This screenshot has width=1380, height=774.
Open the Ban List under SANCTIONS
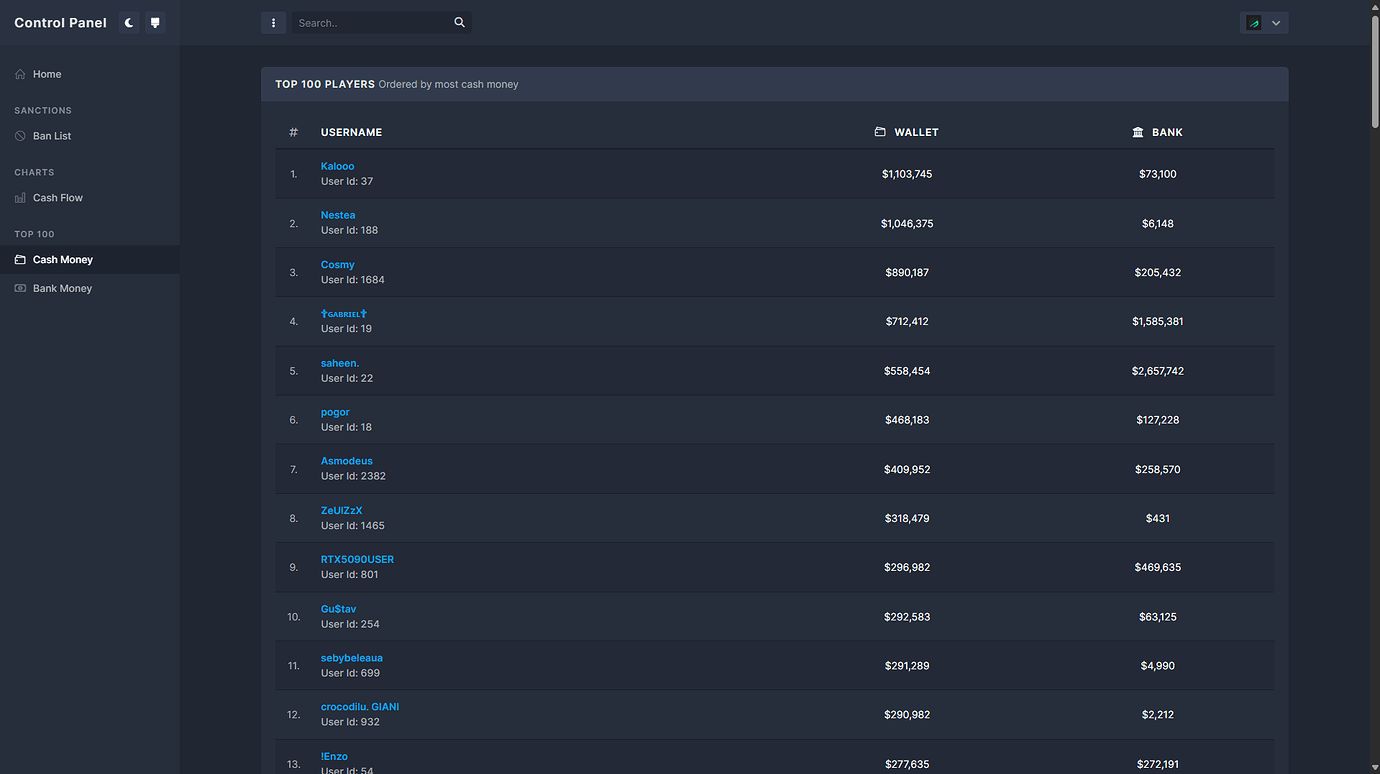52,135
